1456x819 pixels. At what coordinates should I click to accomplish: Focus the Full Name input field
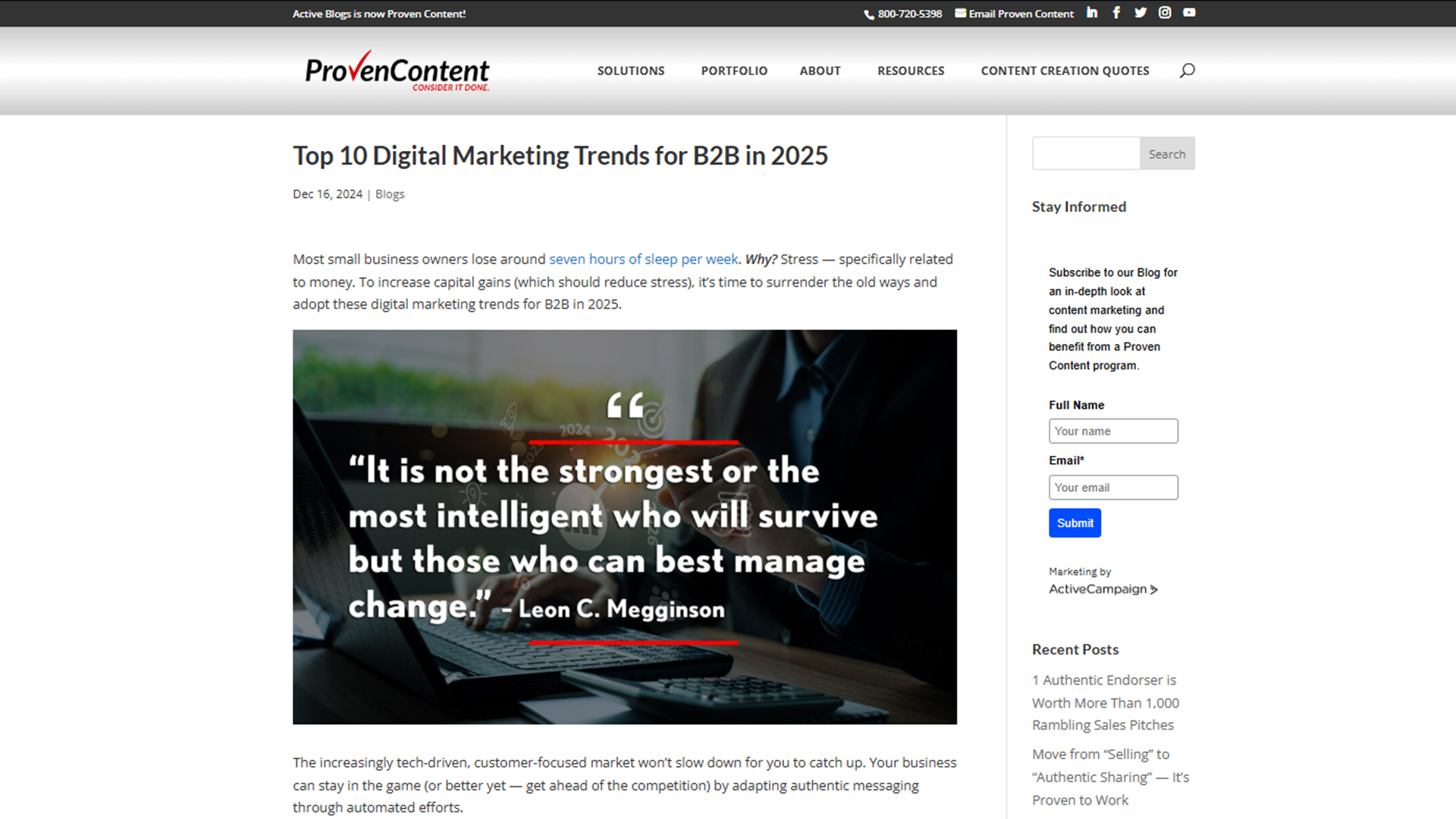(x=1112, y=431)
